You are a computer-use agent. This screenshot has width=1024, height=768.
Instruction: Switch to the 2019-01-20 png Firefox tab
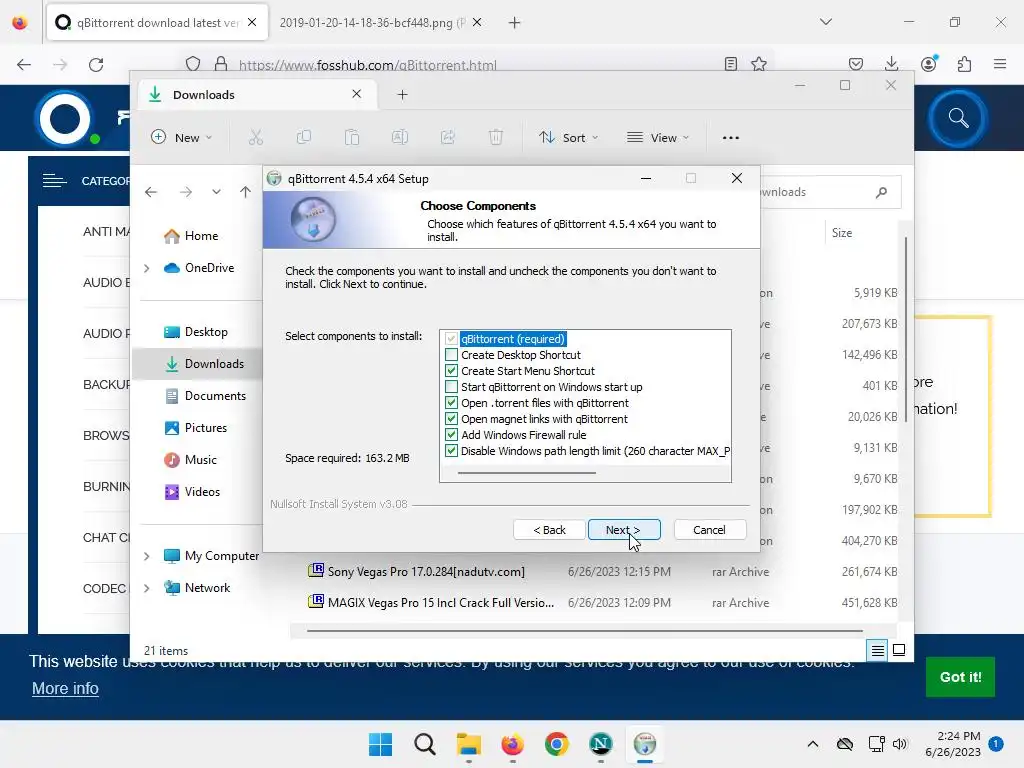coord(372,23)
